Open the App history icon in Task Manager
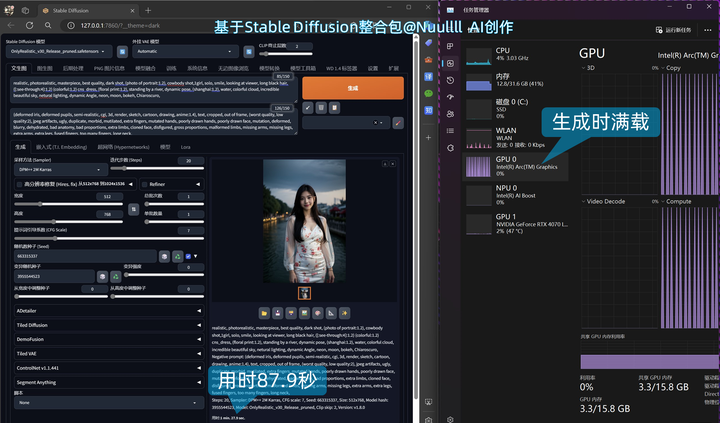The image size is (720, 423). point(450,80)
